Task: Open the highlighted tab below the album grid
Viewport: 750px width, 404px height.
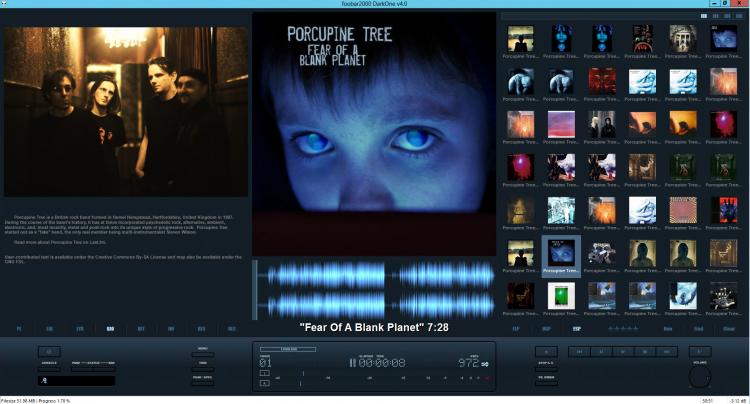Action: 576,329
